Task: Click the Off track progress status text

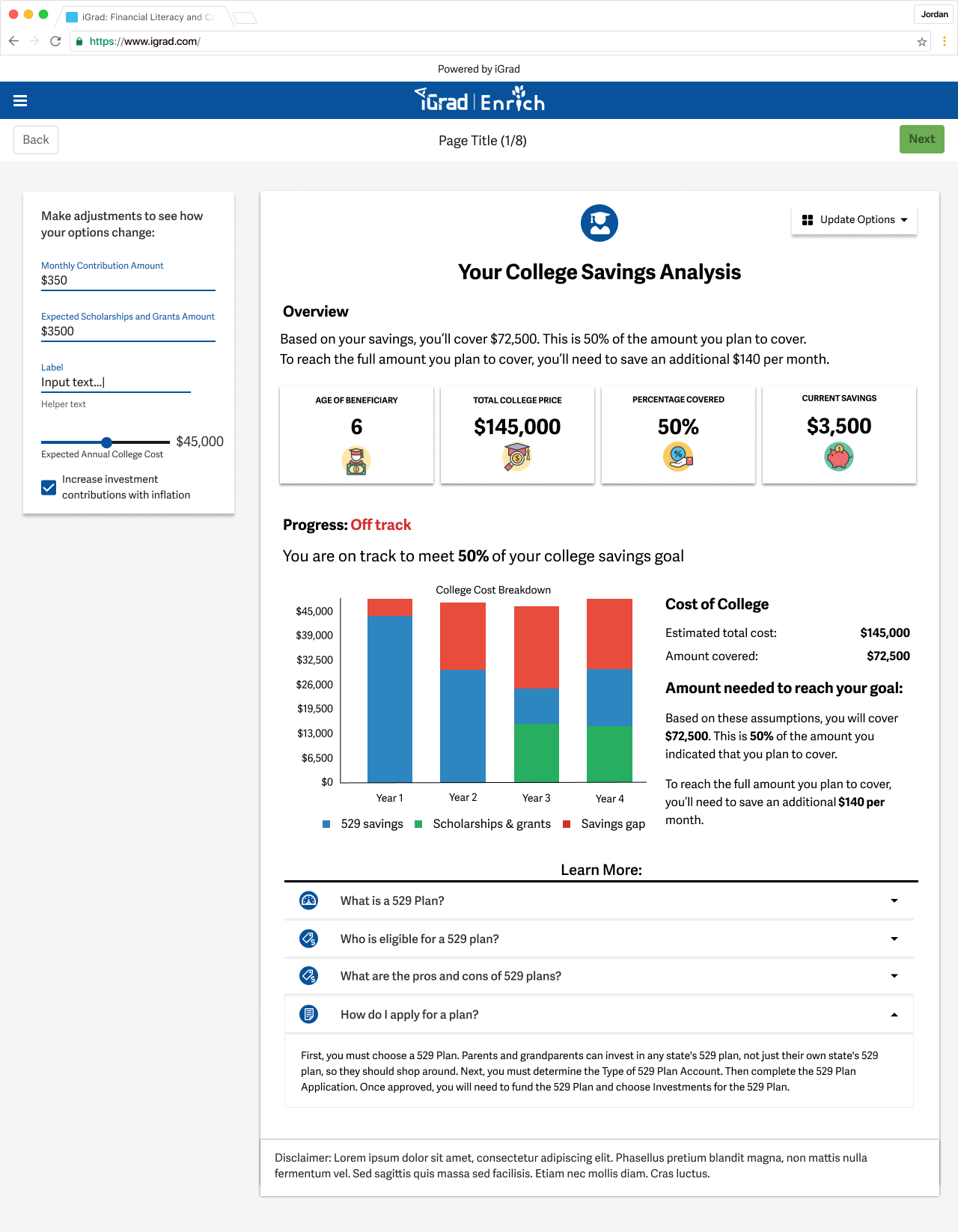Action: (381, 525)
